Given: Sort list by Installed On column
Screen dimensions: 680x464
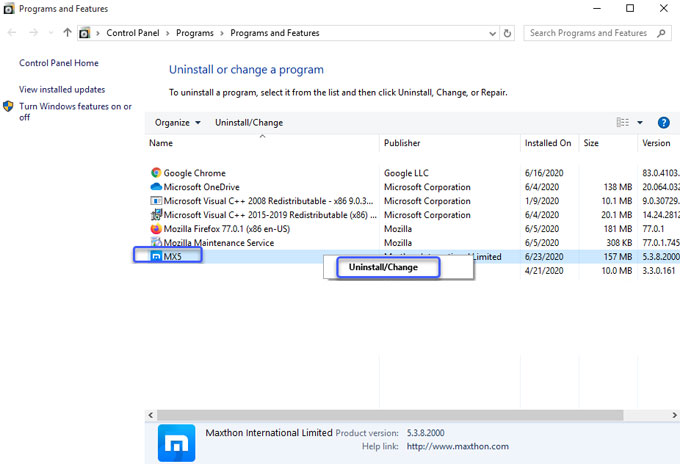Looking at the screenshot, I should (549, 143).
